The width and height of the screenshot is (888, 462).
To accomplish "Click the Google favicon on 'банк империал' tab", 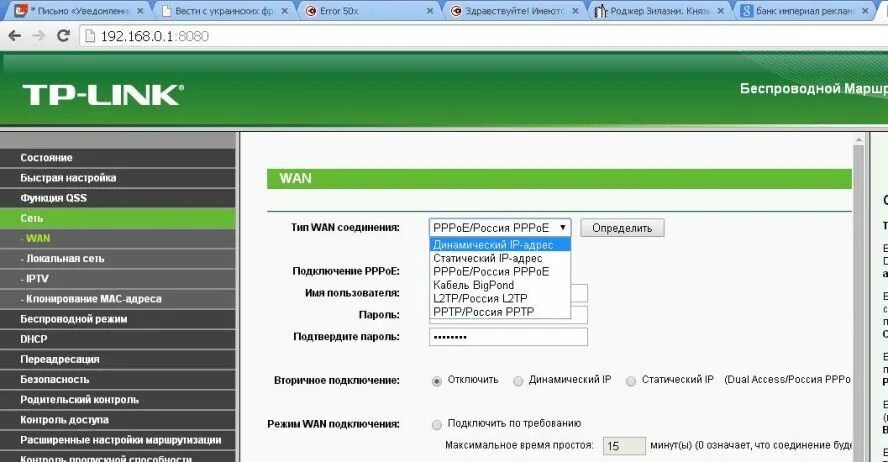I will [746, 10].
